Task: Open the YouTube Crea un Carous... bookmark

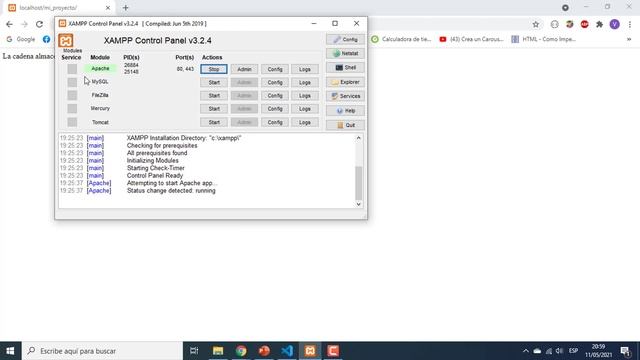Action: [471, 39]
